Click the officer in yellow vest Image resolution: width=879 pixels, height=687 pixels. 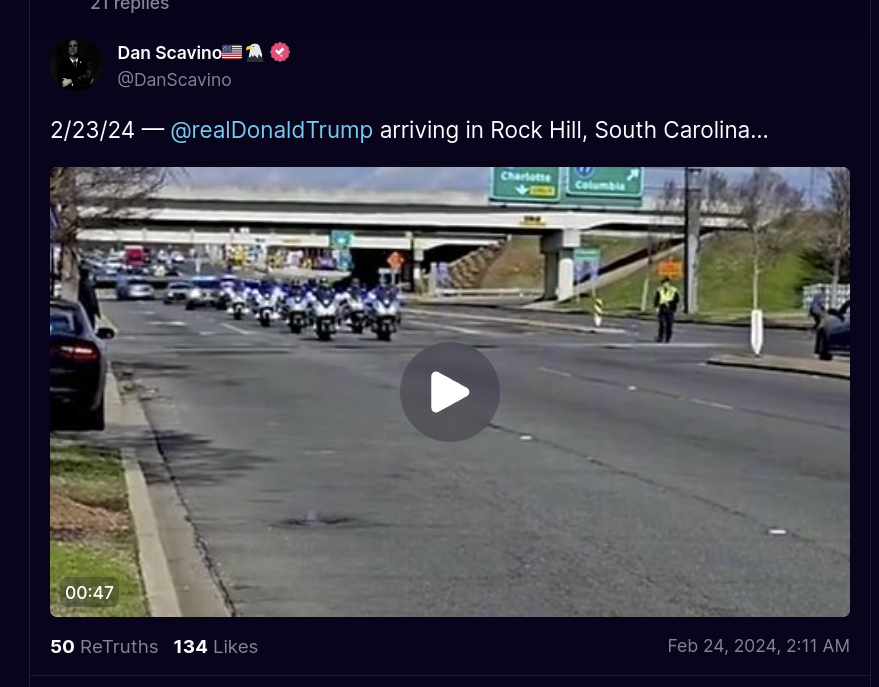tap(666, 309)
